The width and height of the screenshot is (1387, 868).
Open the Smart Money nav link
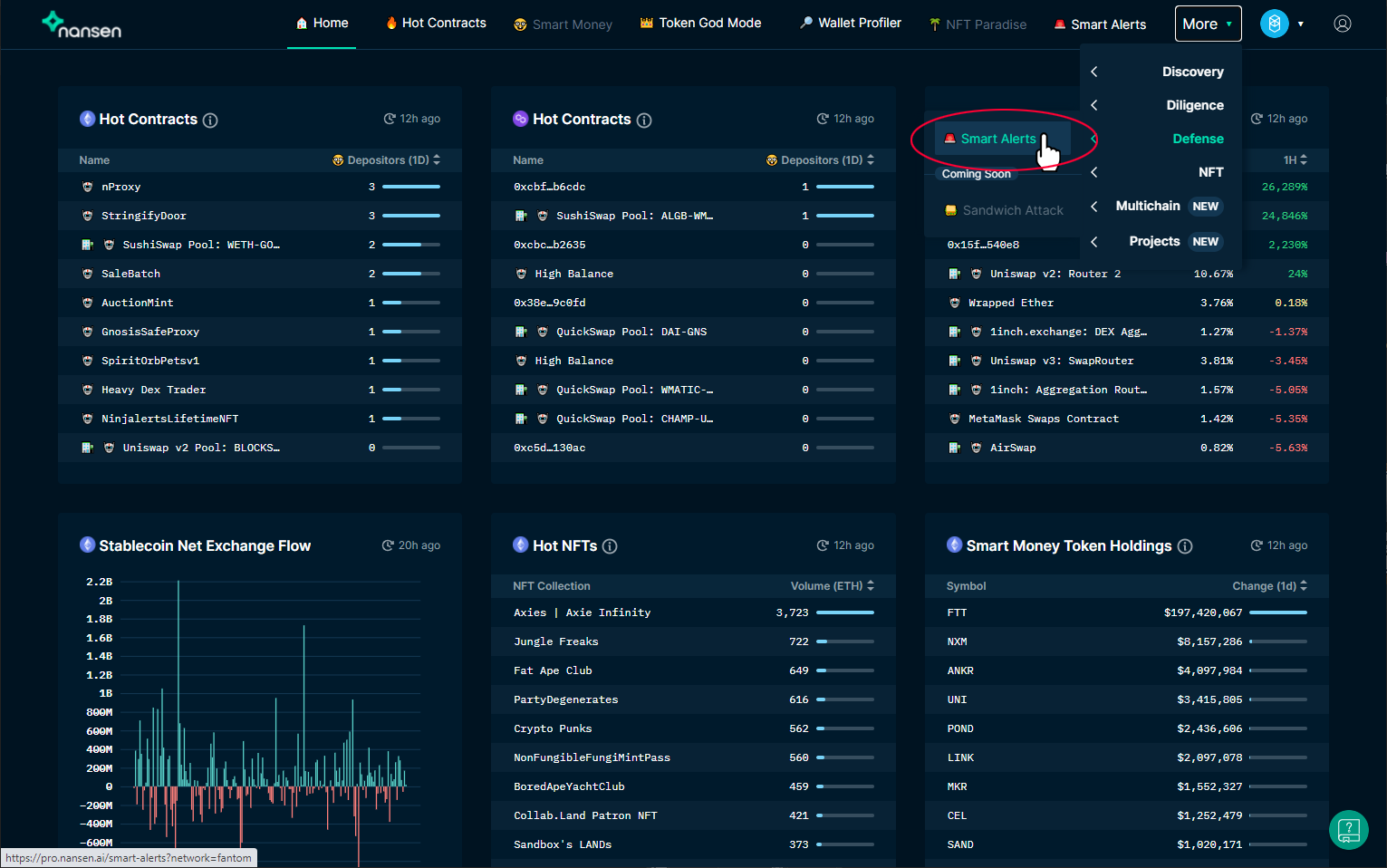pos(563,24)
